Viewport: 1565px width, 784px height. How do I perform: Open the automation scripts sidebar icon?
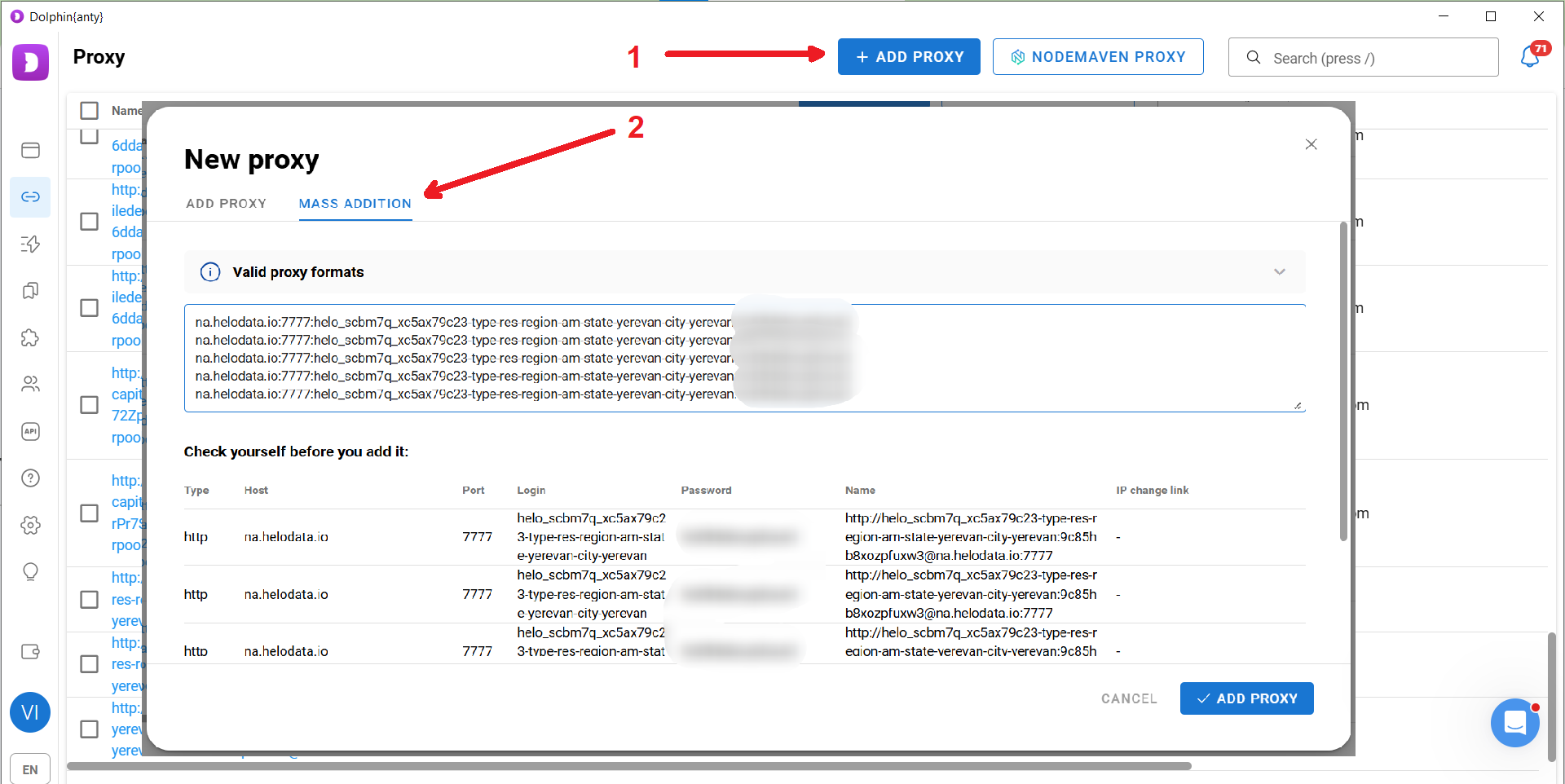pyautogui.click(x=30, y=244)
